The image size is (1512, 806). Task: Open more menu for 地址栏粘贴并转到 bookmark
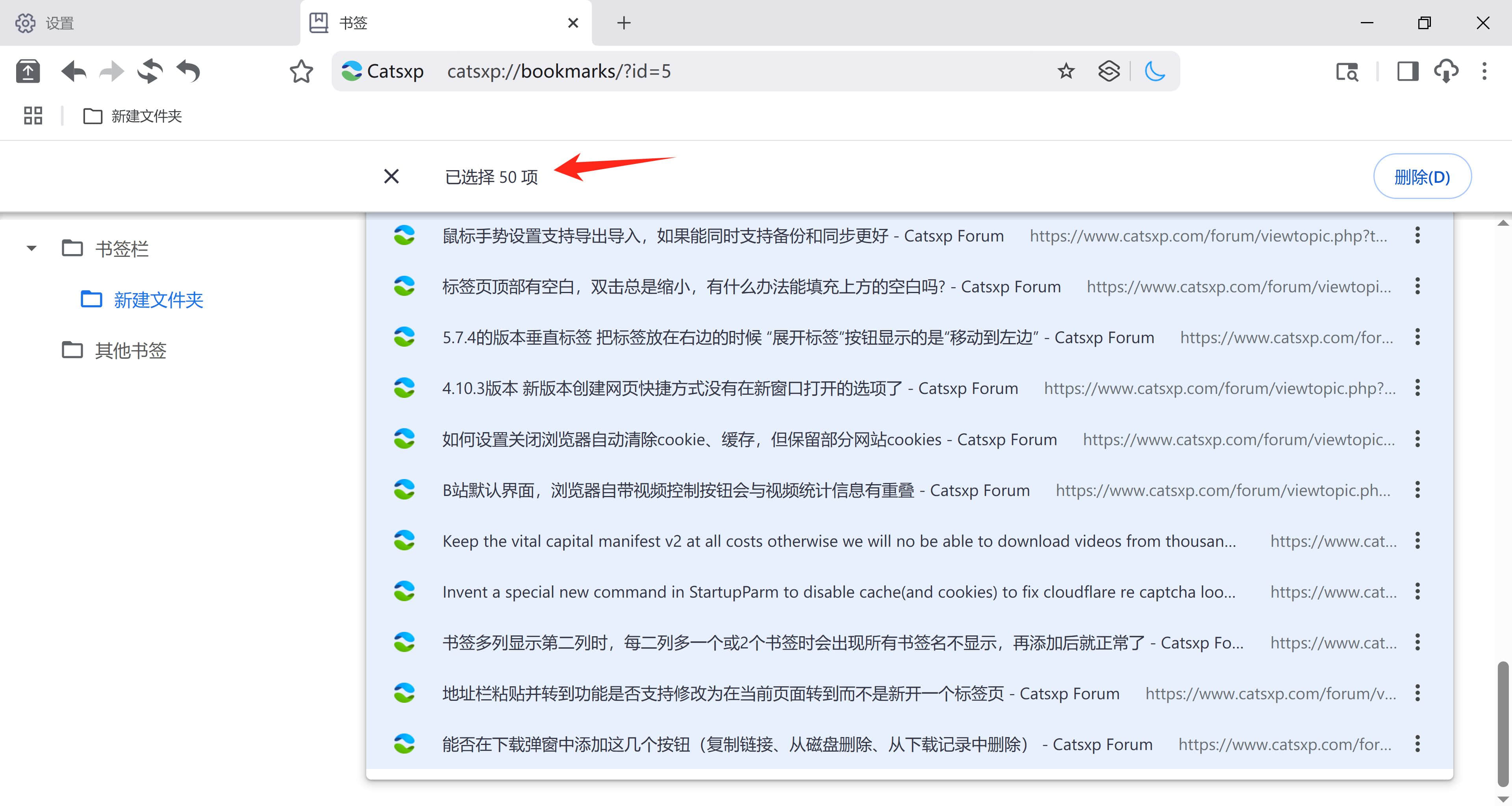(x=1417, y=693)
